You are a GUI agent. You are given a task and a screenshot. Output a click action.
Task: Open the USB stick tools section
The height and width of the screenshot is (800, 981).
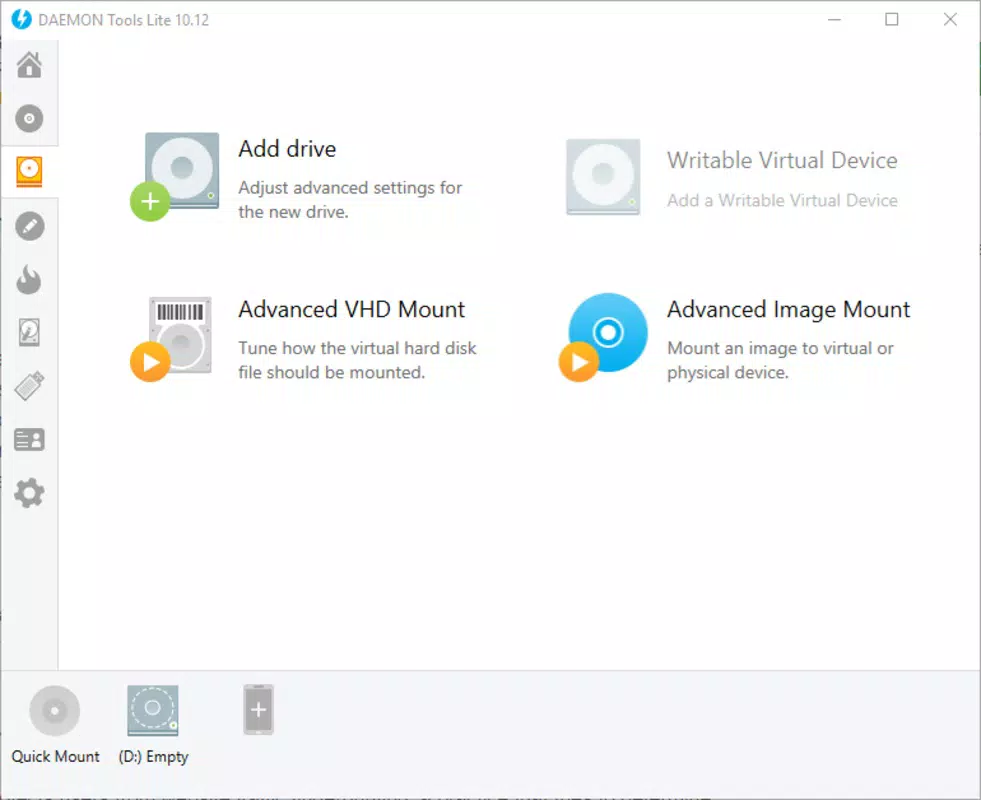point(29,385)
